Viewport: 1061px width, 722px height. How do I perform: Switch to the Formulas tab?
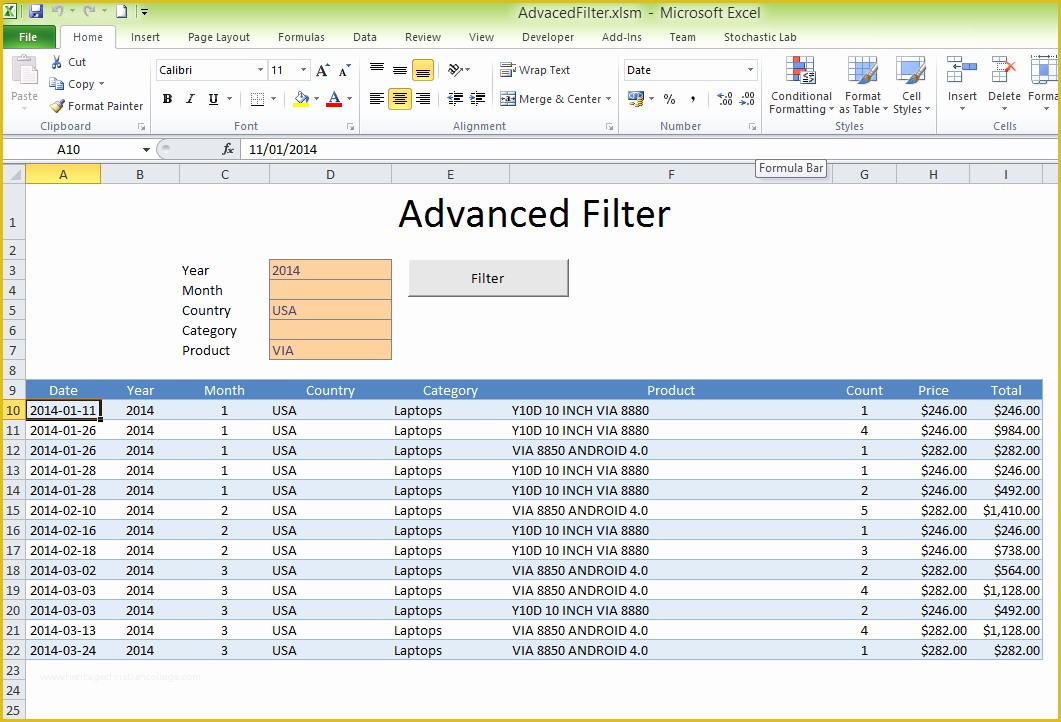[x=301, y=37]
